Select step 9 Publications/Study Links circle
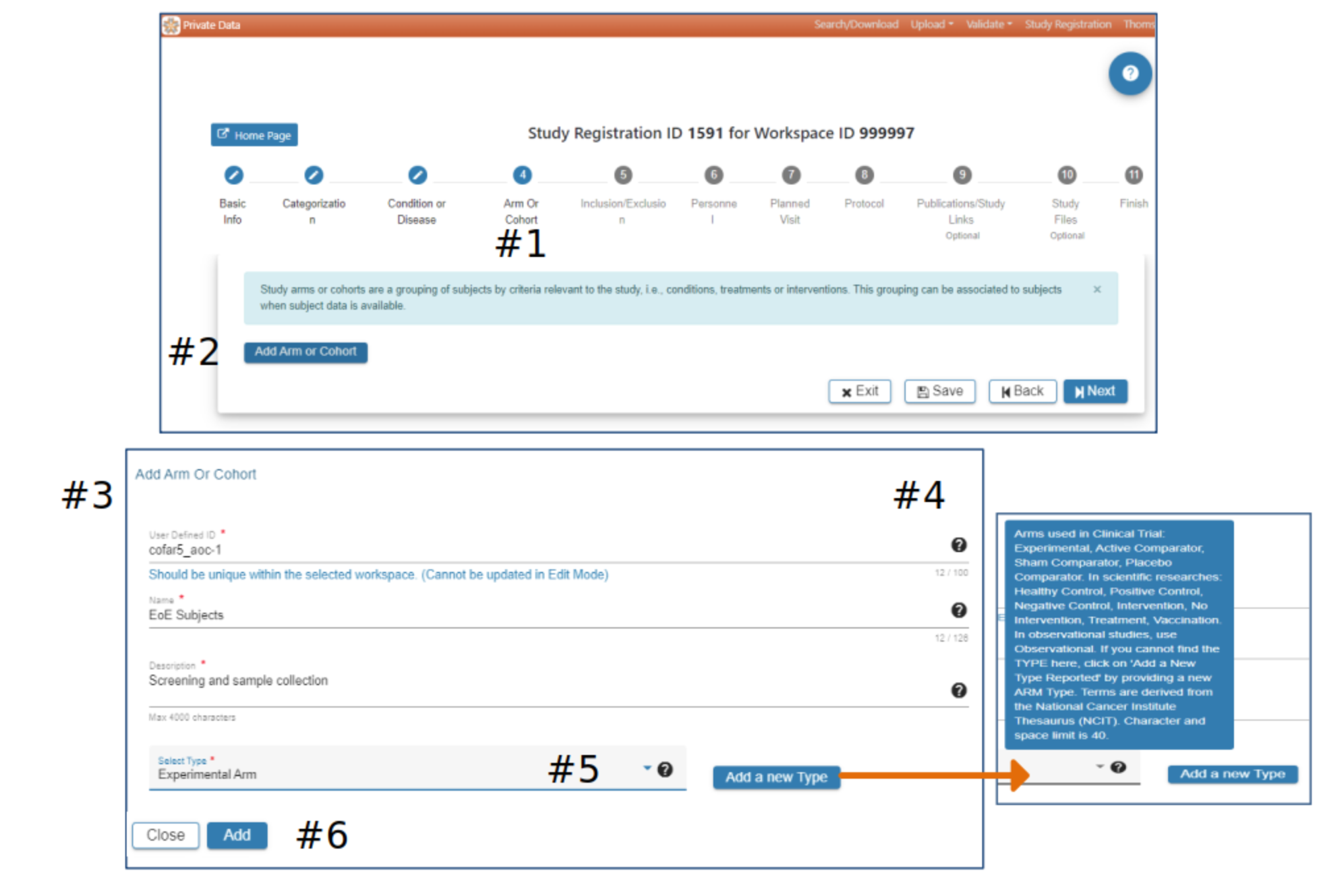The height and width of the screenshot is (896, 1321). tap(962, 175)
